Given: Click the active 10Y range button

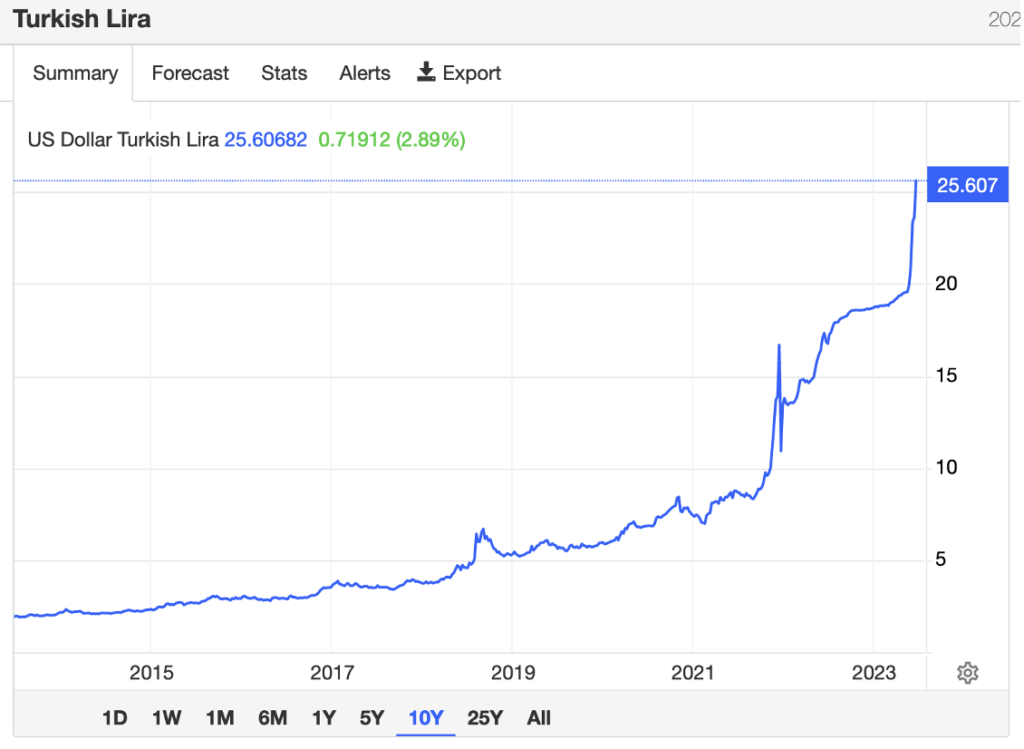Looking at the screenshot, I should 426,717.
